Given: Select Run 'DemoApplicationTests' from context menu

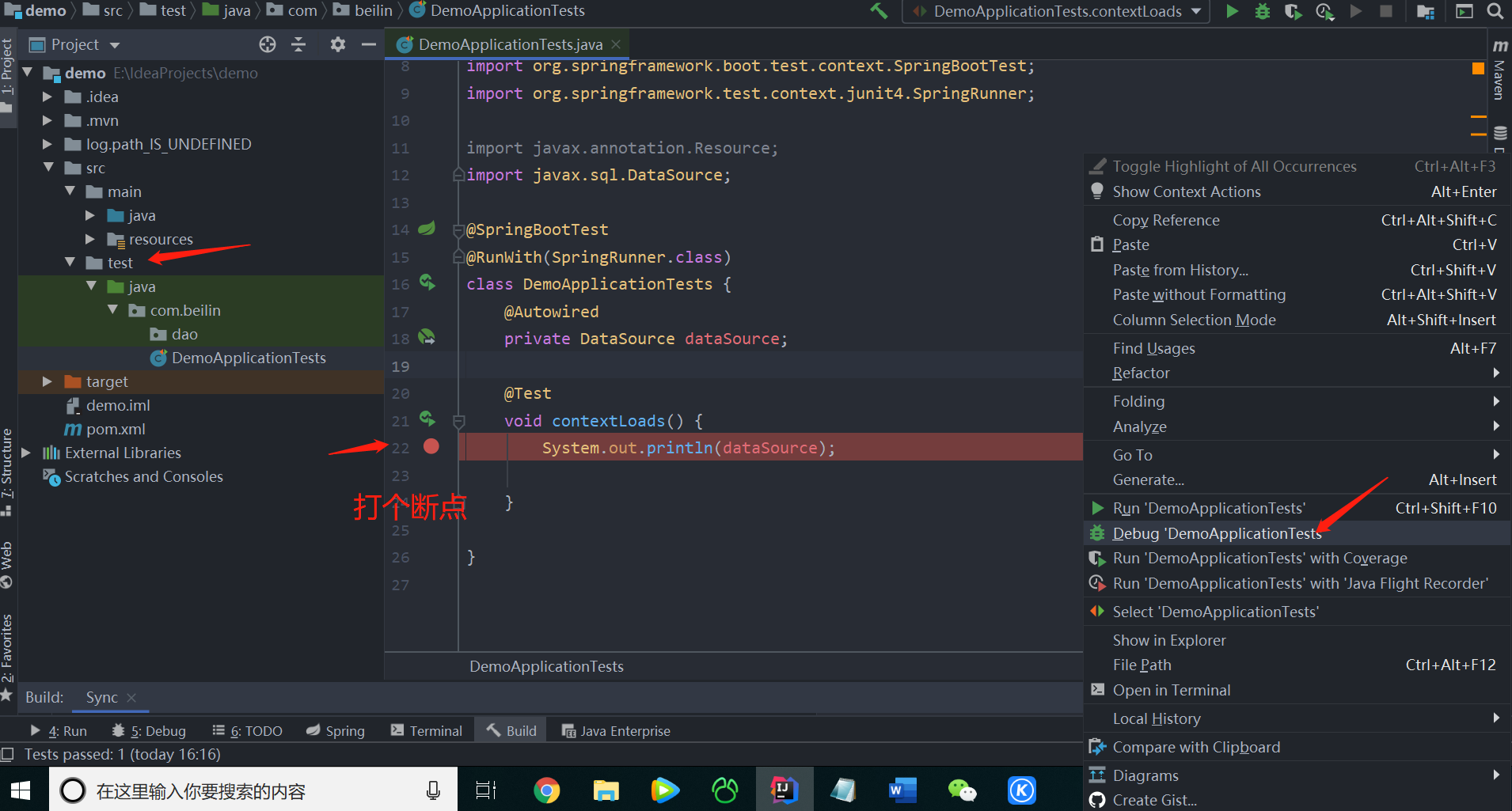Looking at the screenshot, I should click(x=1297, y=508).
